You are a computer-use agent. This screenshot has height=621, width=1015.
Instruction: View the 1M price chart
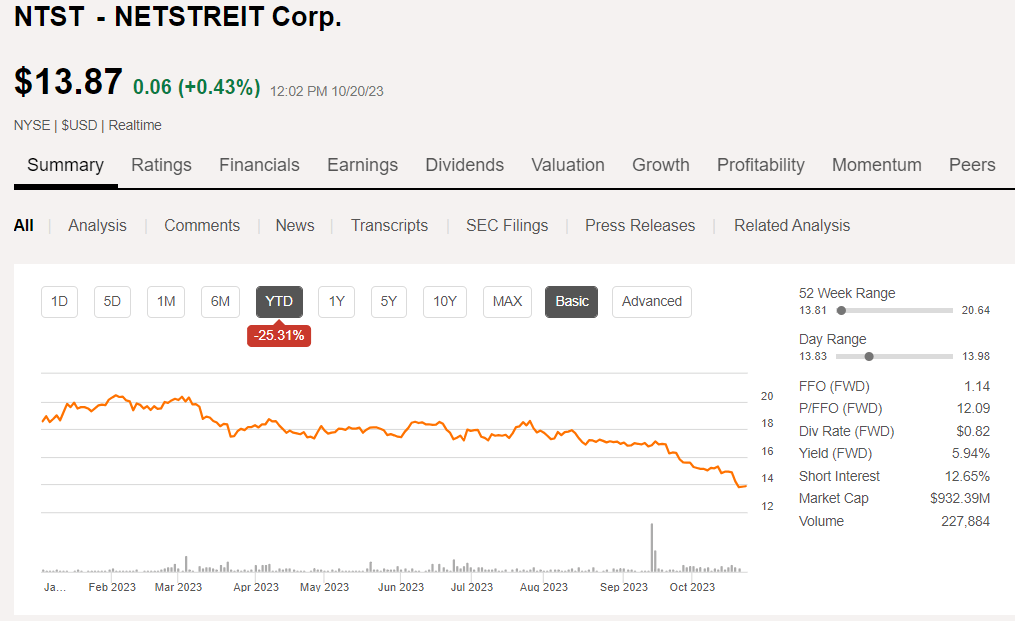166,301
